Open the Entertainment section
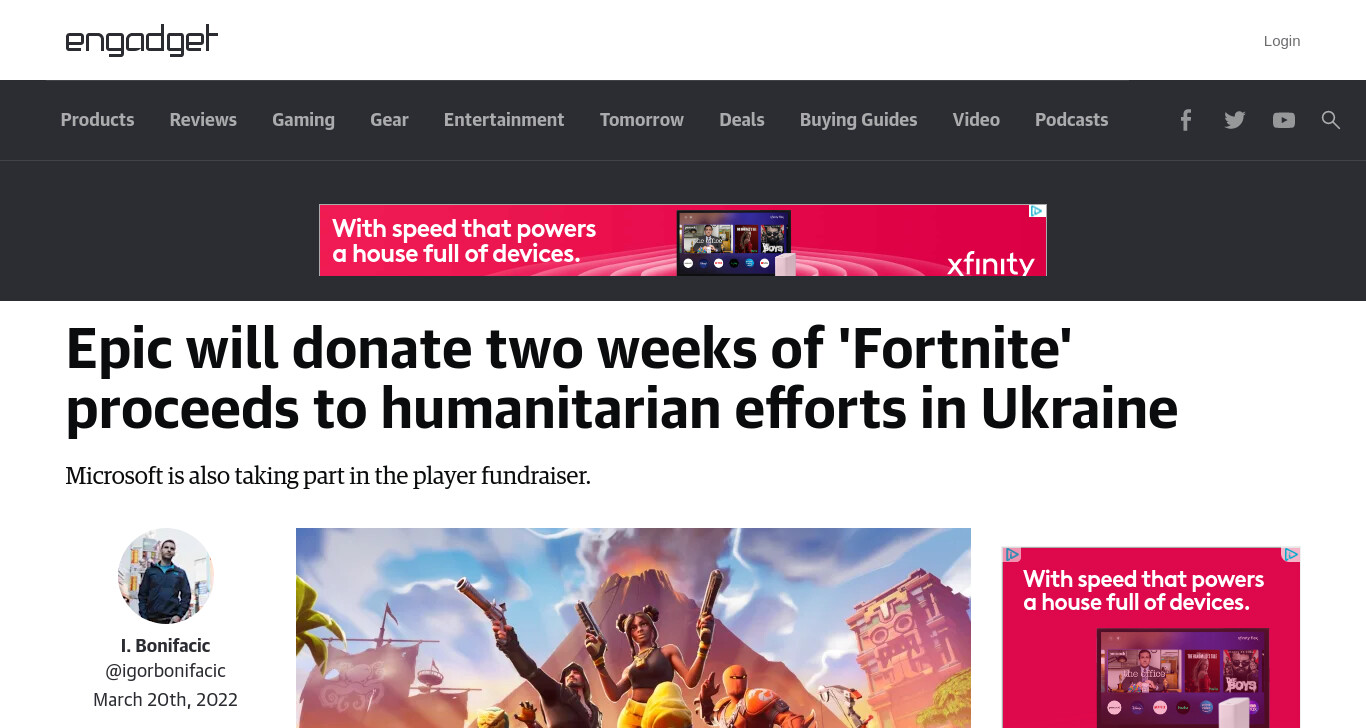Image resolution: width=1366 pixels, height=728 pixels. click(504, 120)
